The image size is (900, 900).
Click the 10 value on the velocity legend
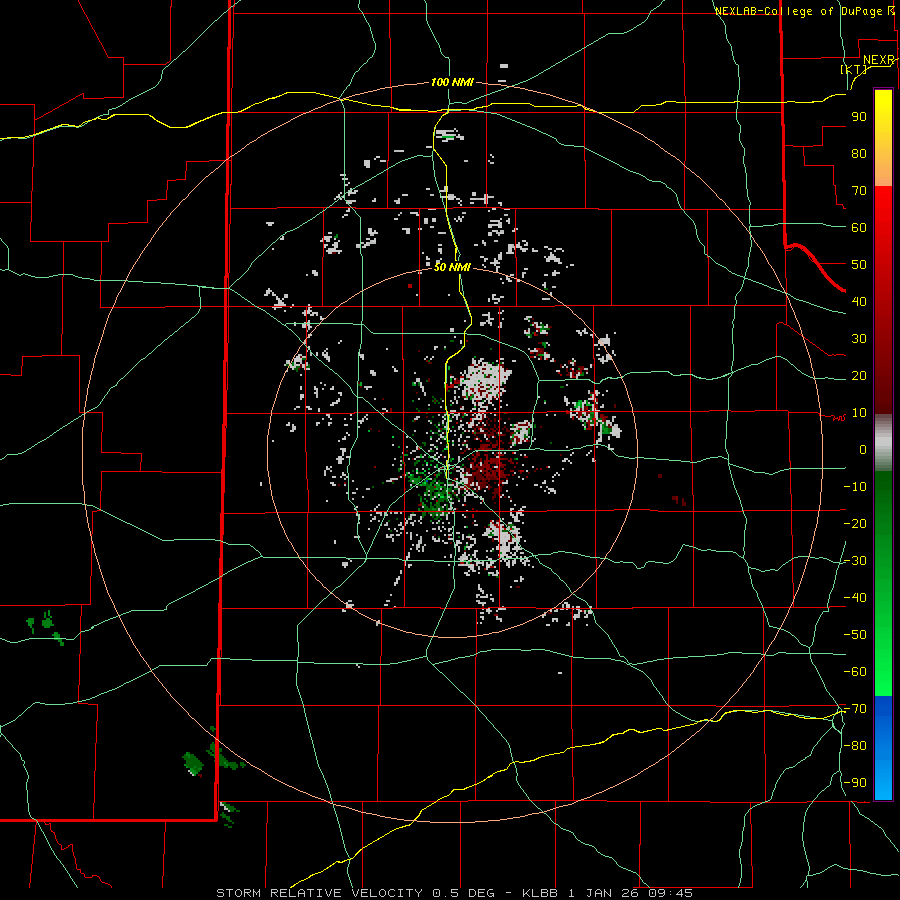pos(859,413)
